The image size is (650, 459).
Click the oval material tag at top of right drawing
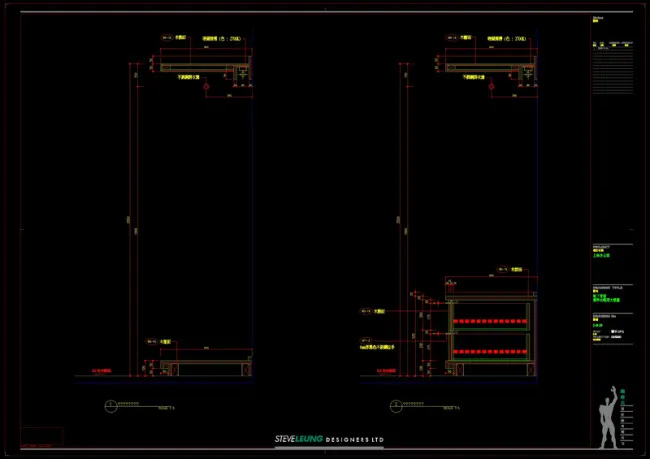coord(452,37)
